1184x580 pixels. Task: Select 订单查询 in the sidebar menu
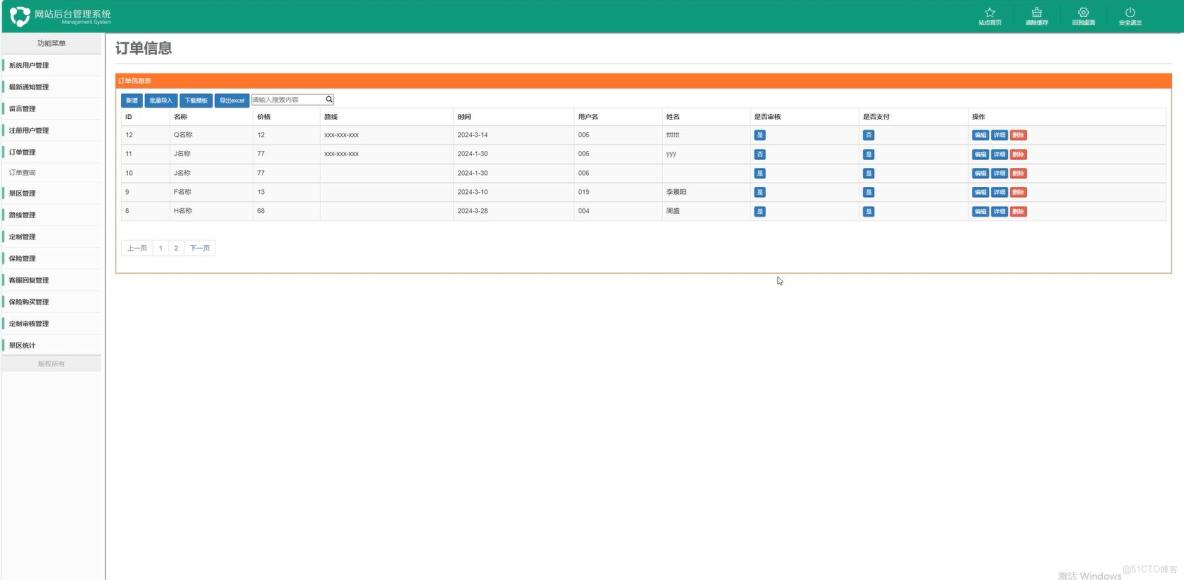(x=35, y=172)
